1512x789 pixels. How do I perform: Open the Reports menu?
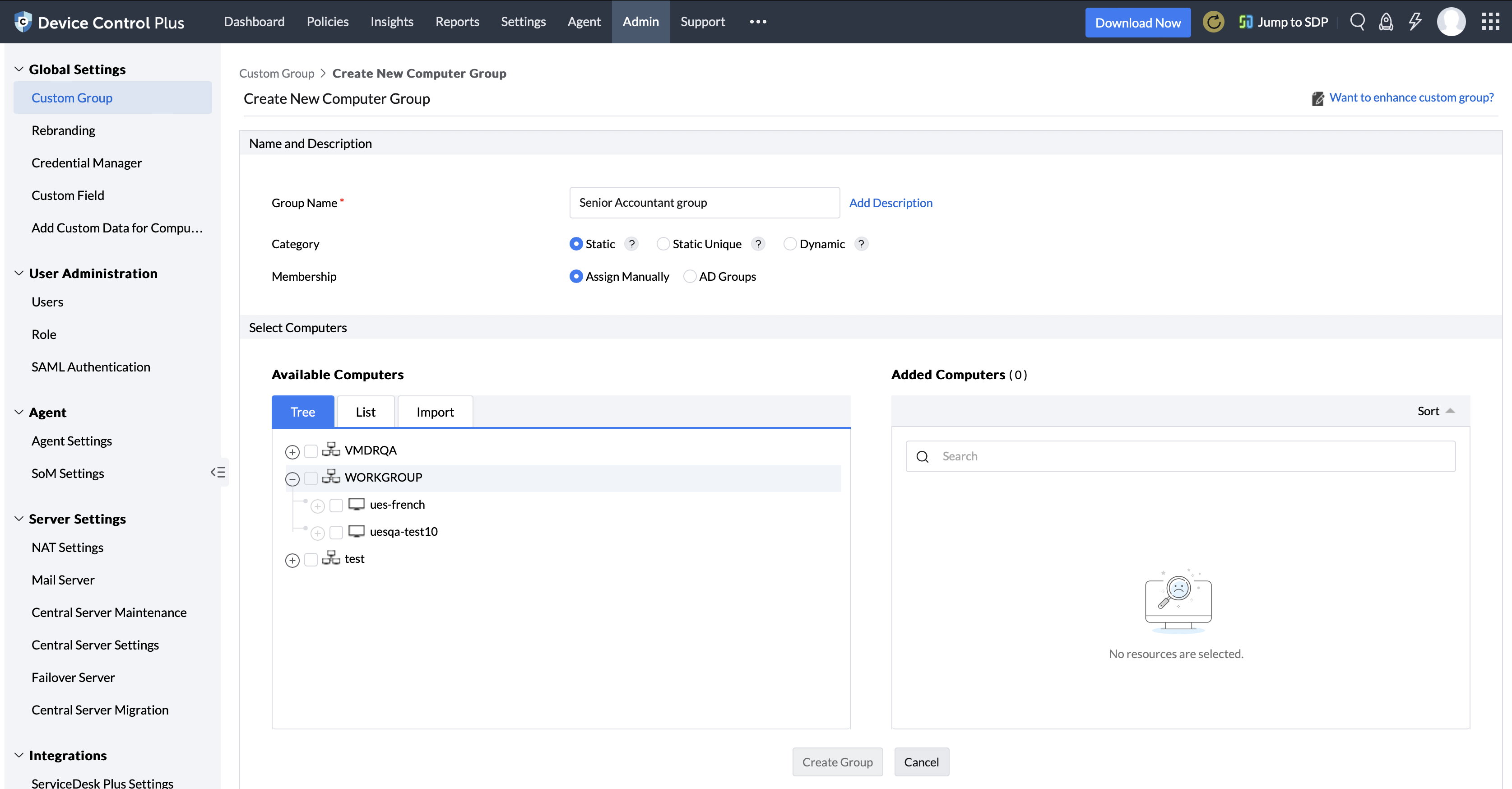[x=457, y=22]
